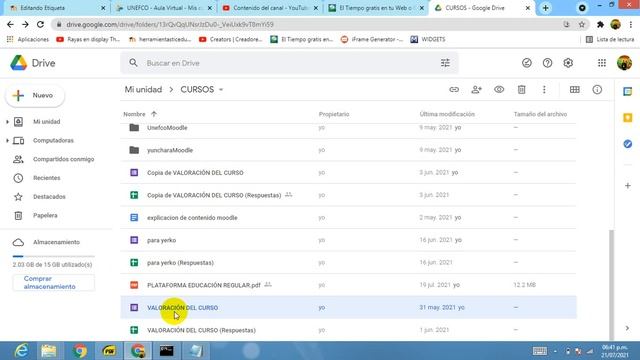Screen dimensions: 640x360
Task: Switch to grid layout view
Action: [574, 89]
